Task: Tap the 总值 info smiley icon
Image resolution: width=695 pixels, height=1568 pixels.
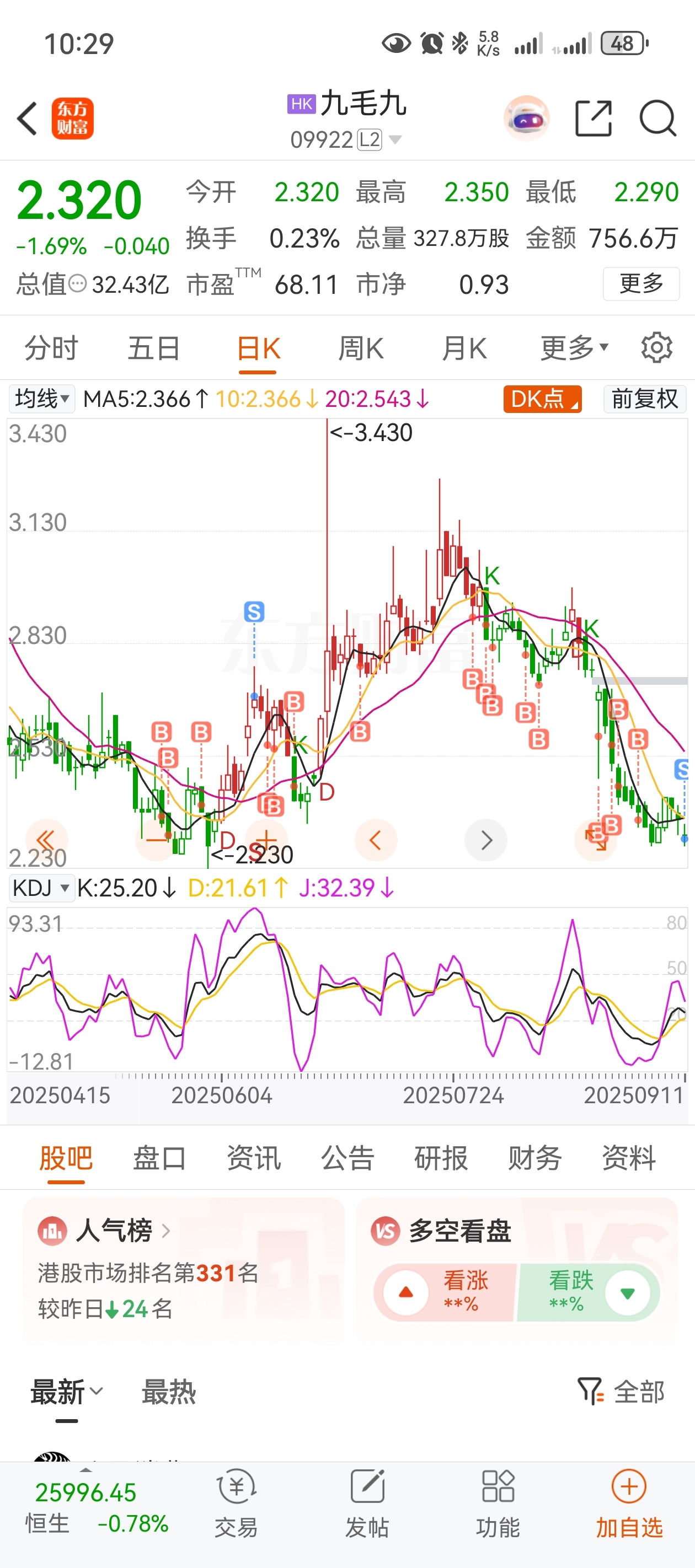Action: click(77, 283)
